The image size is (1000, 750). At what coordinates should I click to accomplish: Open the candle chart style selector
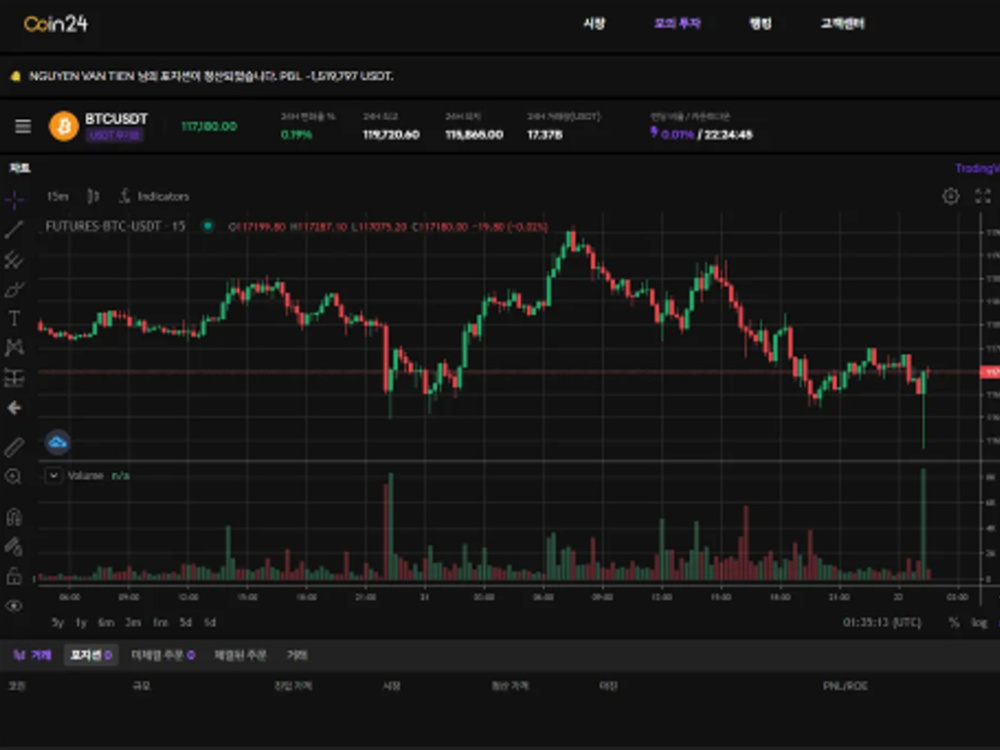[93, 196]
